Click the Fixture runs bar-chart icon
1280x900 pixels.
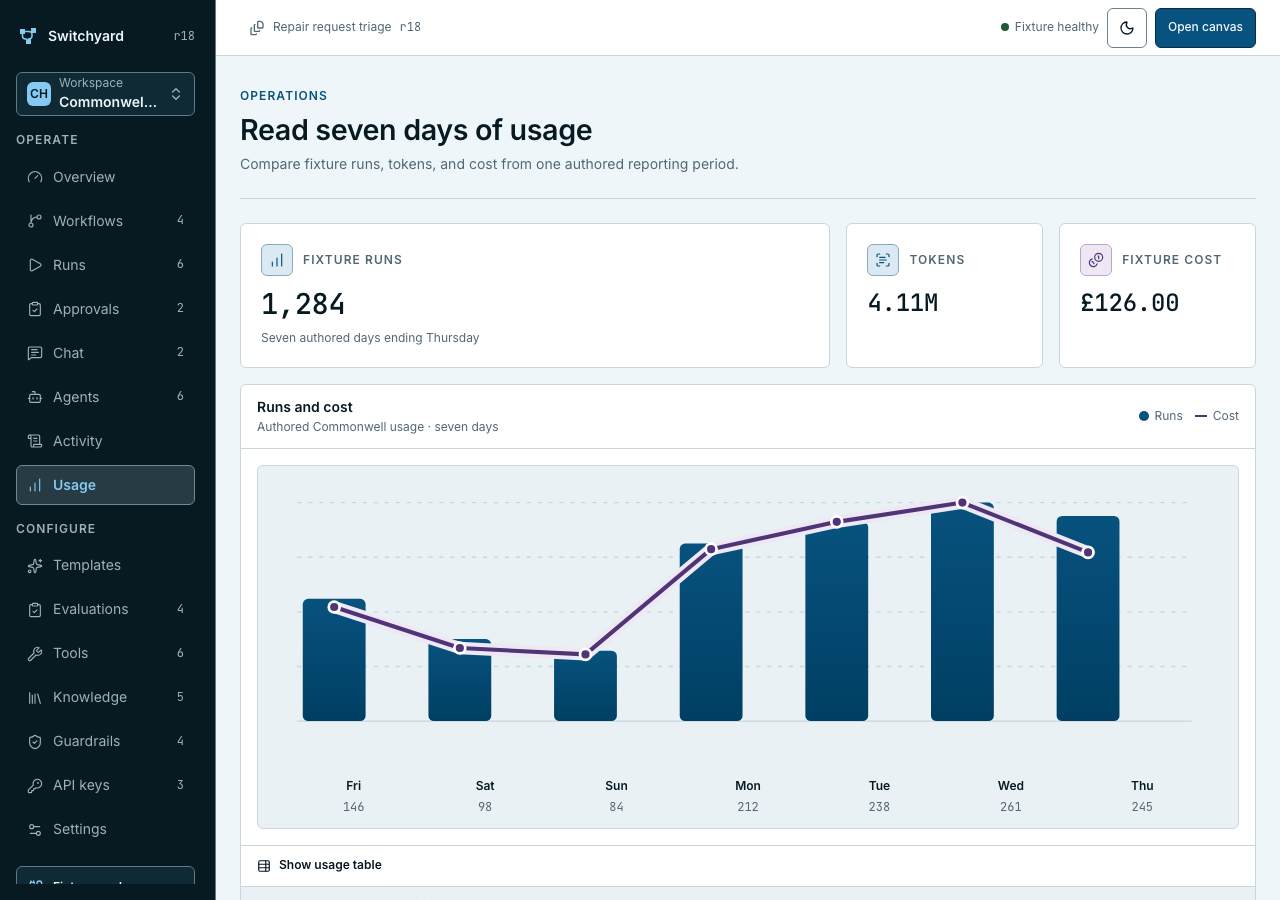(x=277, y=260)
